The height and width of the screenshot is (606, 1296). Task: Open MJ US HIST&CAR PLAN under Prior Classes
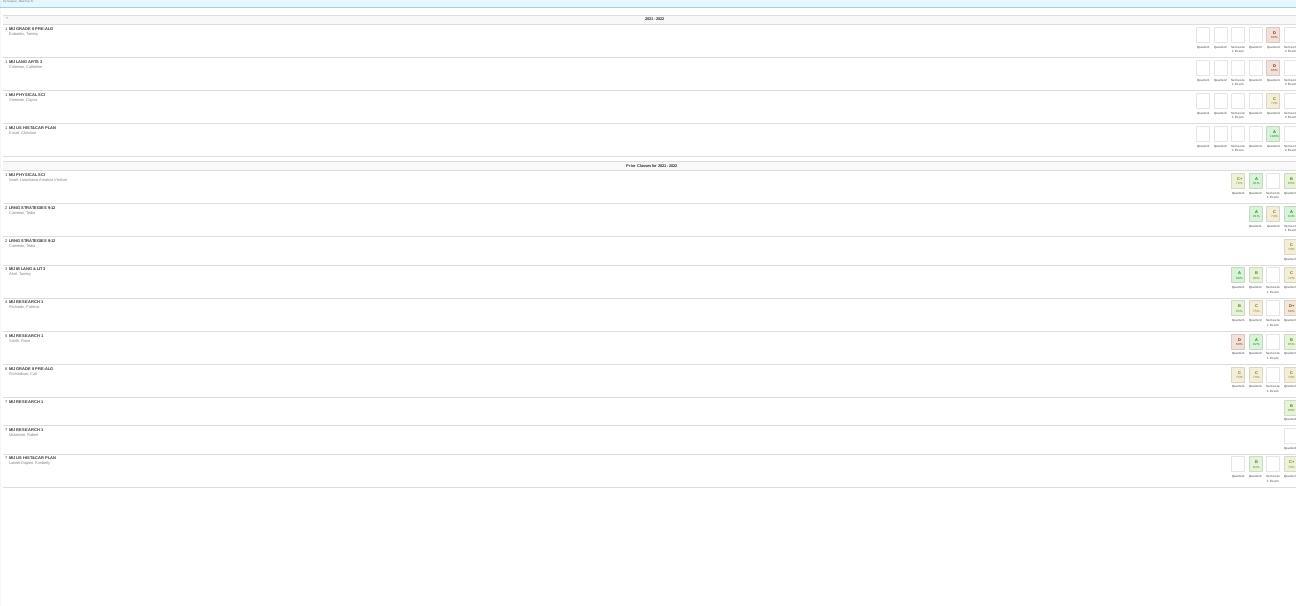coord(32,458)
